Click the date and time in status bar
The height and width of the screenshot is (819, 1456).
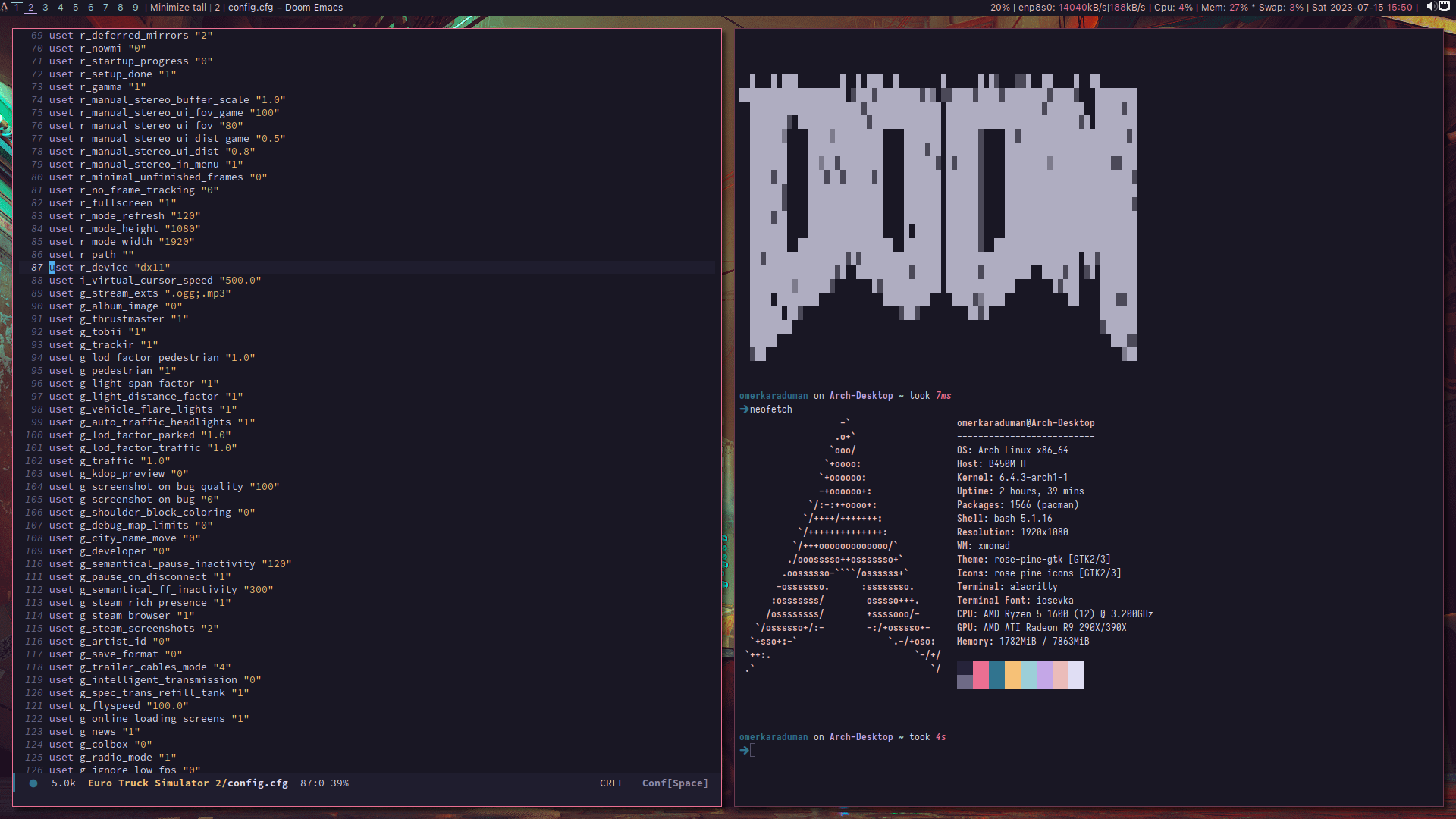pyautogui.click(x=1362, y=7)
